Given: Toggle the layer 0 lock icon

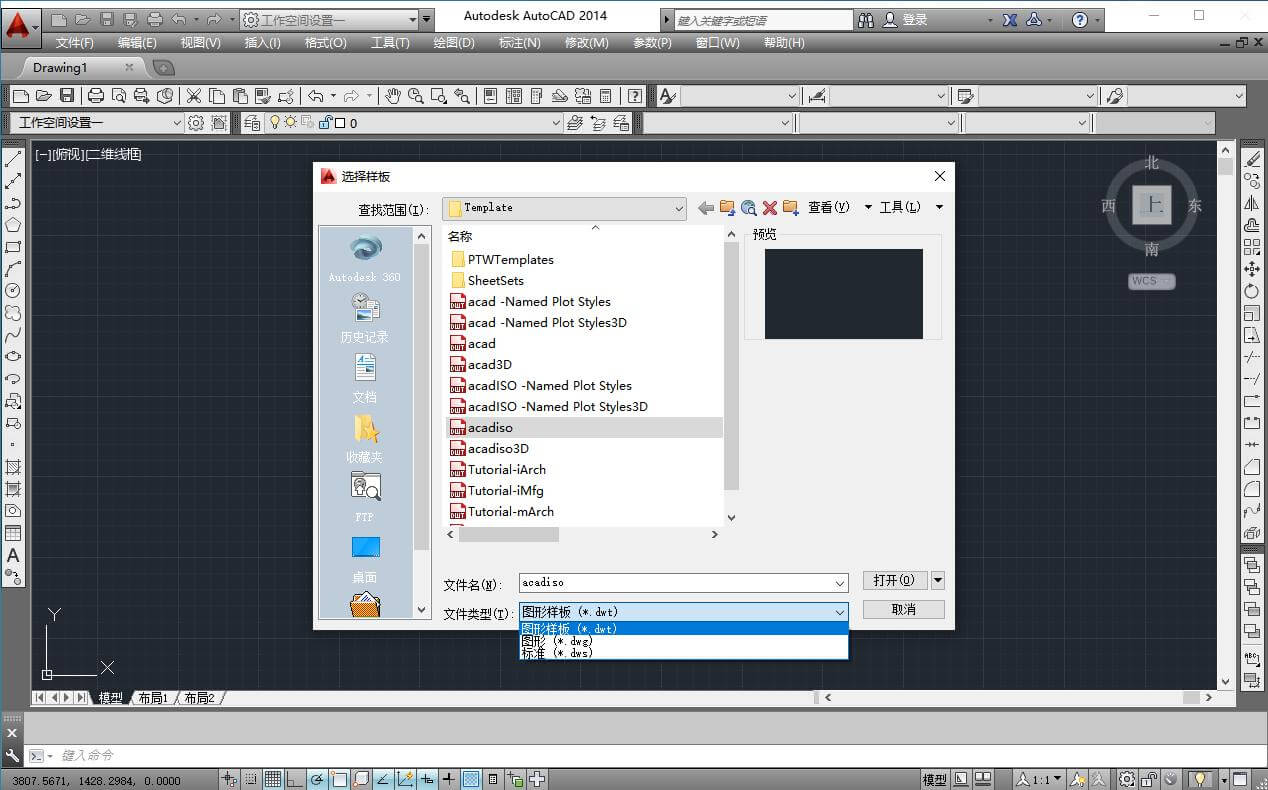Looking at the screenshot, I should pos(325,123).
